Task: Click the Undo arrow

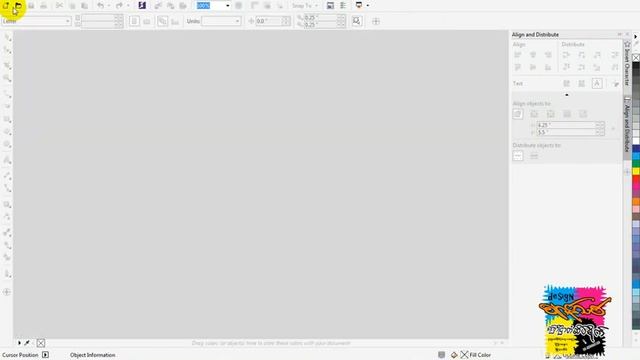Action: click(x=100, y=5)
